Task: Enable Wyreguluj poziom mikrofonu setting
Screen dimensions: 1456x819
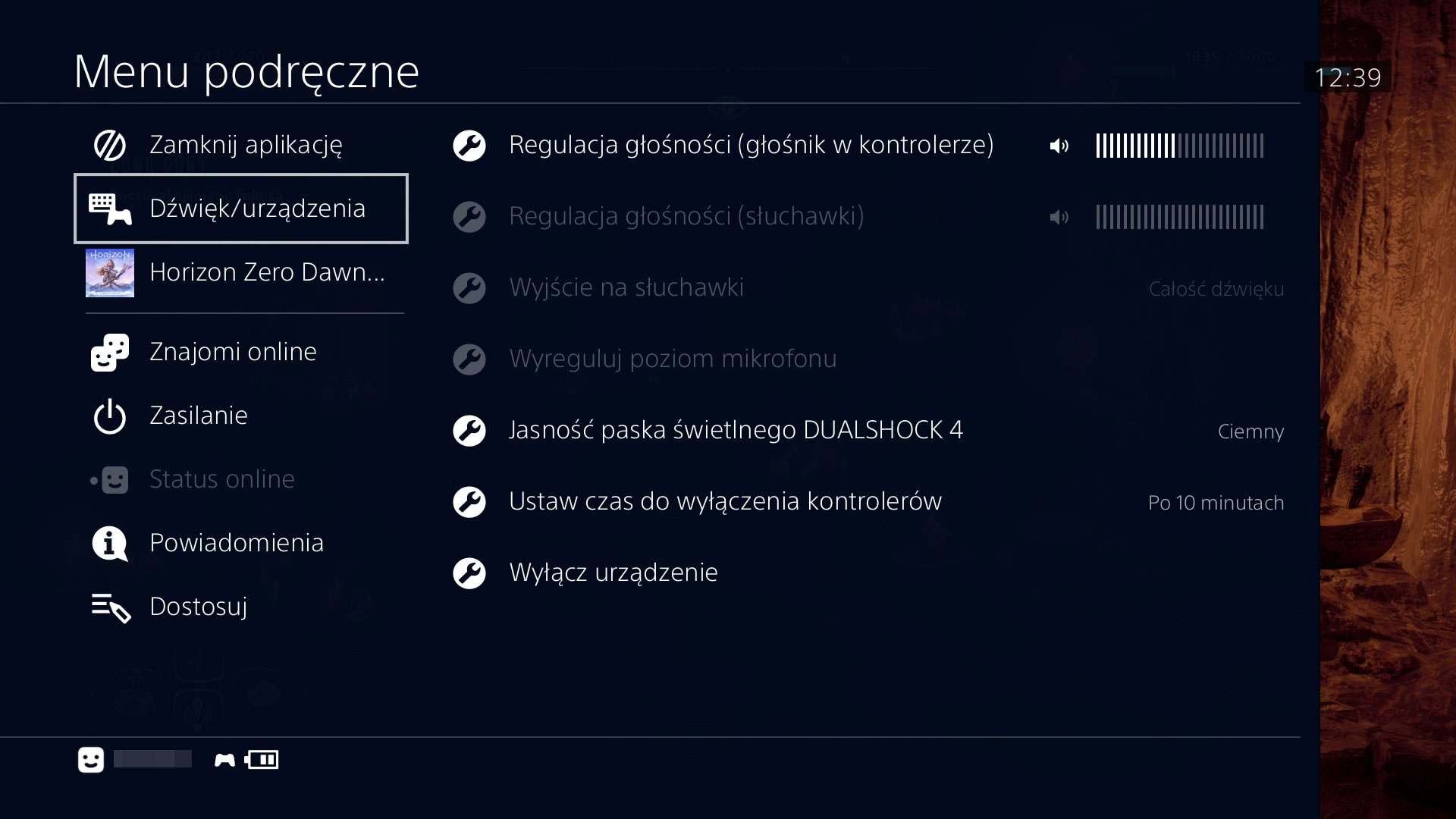Action: (672, 358)
